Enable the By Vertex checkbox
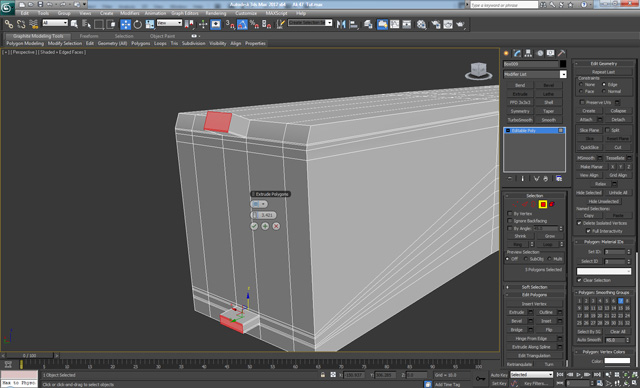640x388 pixels. 510,214
